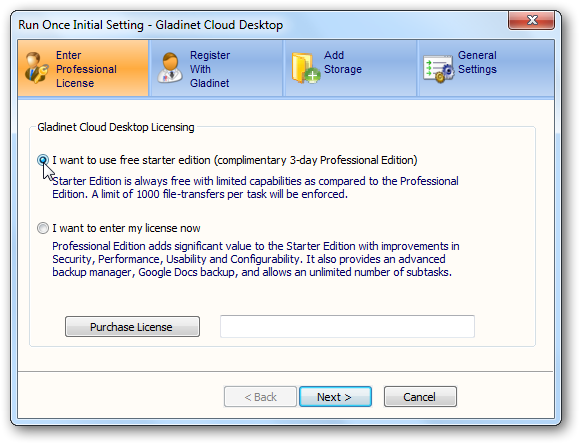
Task: Click the Starter Edition description paragraph
Action: pyautogui.click(x=255, y=188)
